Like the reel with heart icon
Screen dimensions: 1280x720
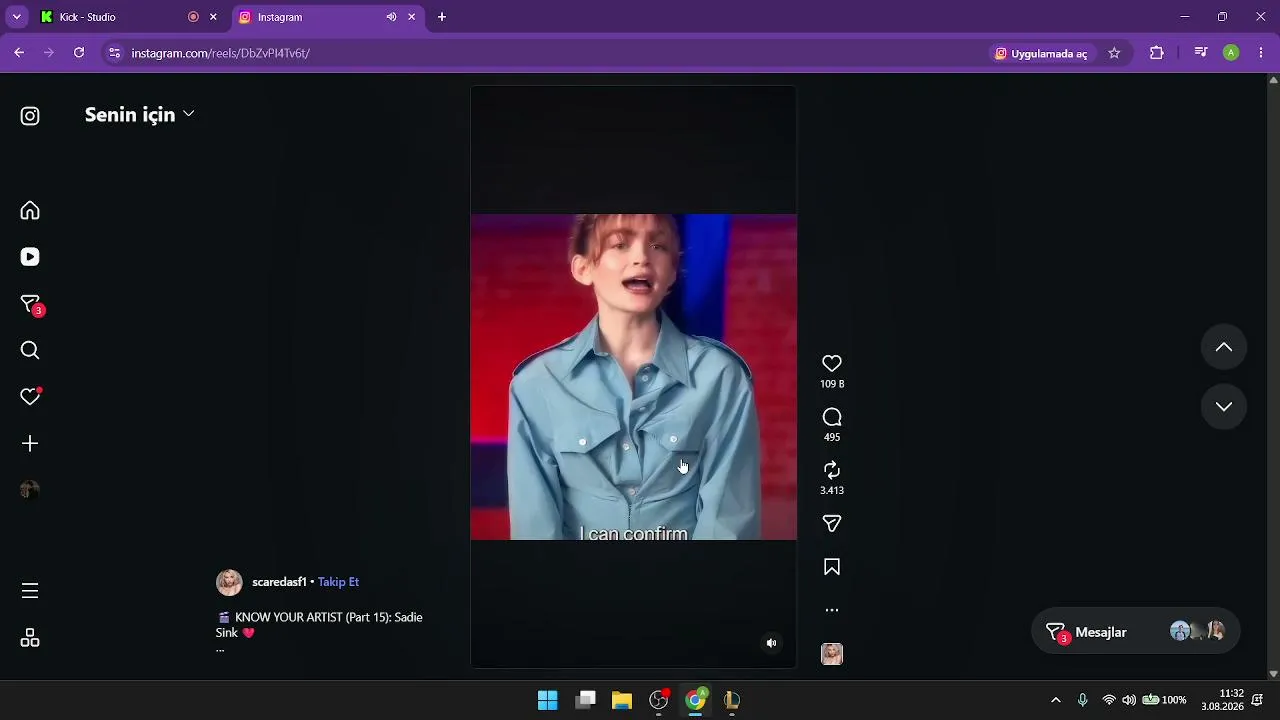coord(832,364)
